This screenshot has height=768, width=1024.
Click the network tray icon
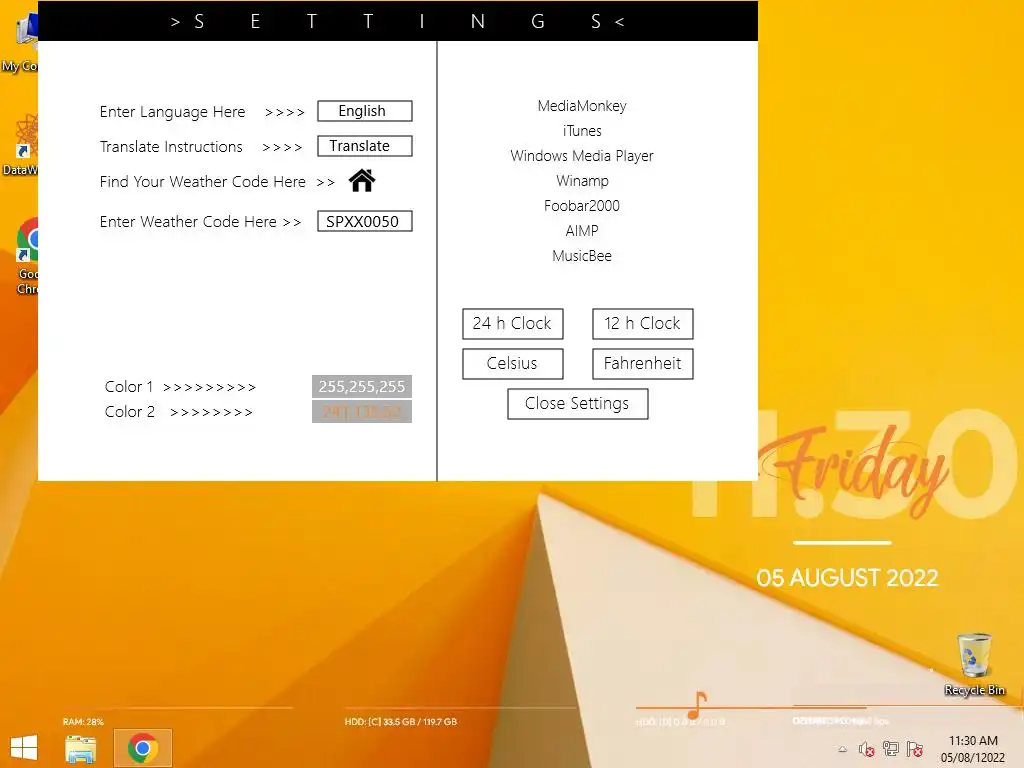click(x=890, y=748)
